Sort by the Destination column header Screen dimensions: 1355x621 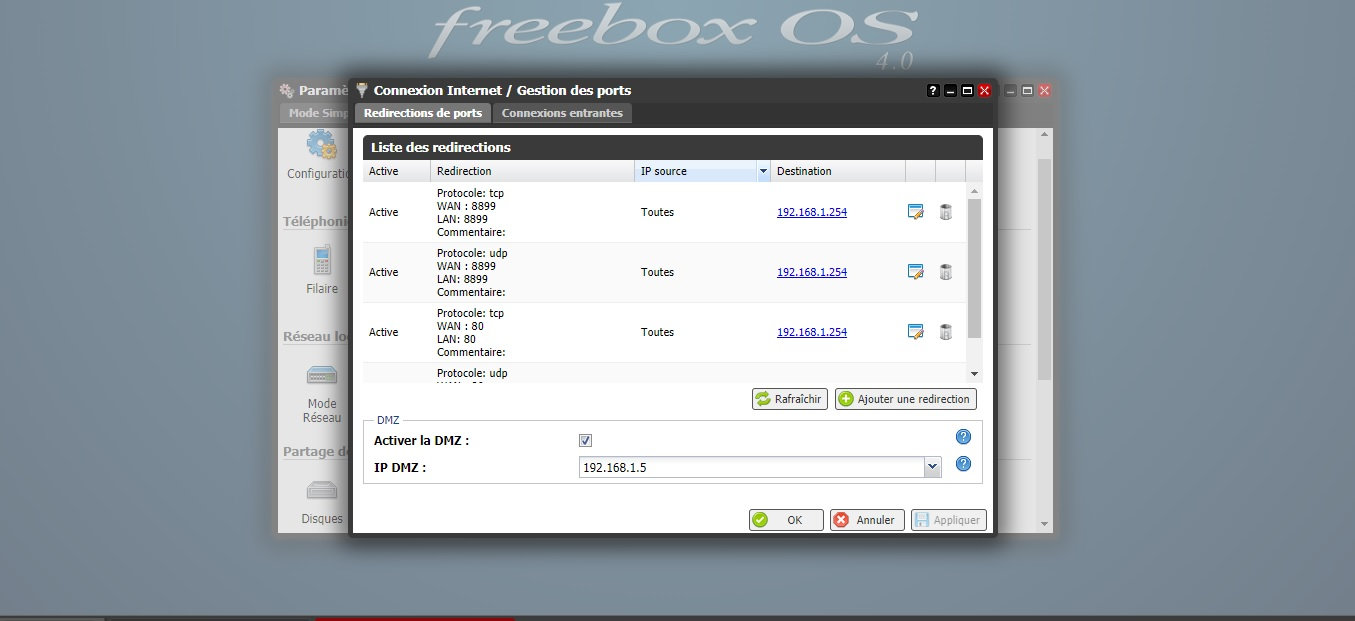[838, 171]
